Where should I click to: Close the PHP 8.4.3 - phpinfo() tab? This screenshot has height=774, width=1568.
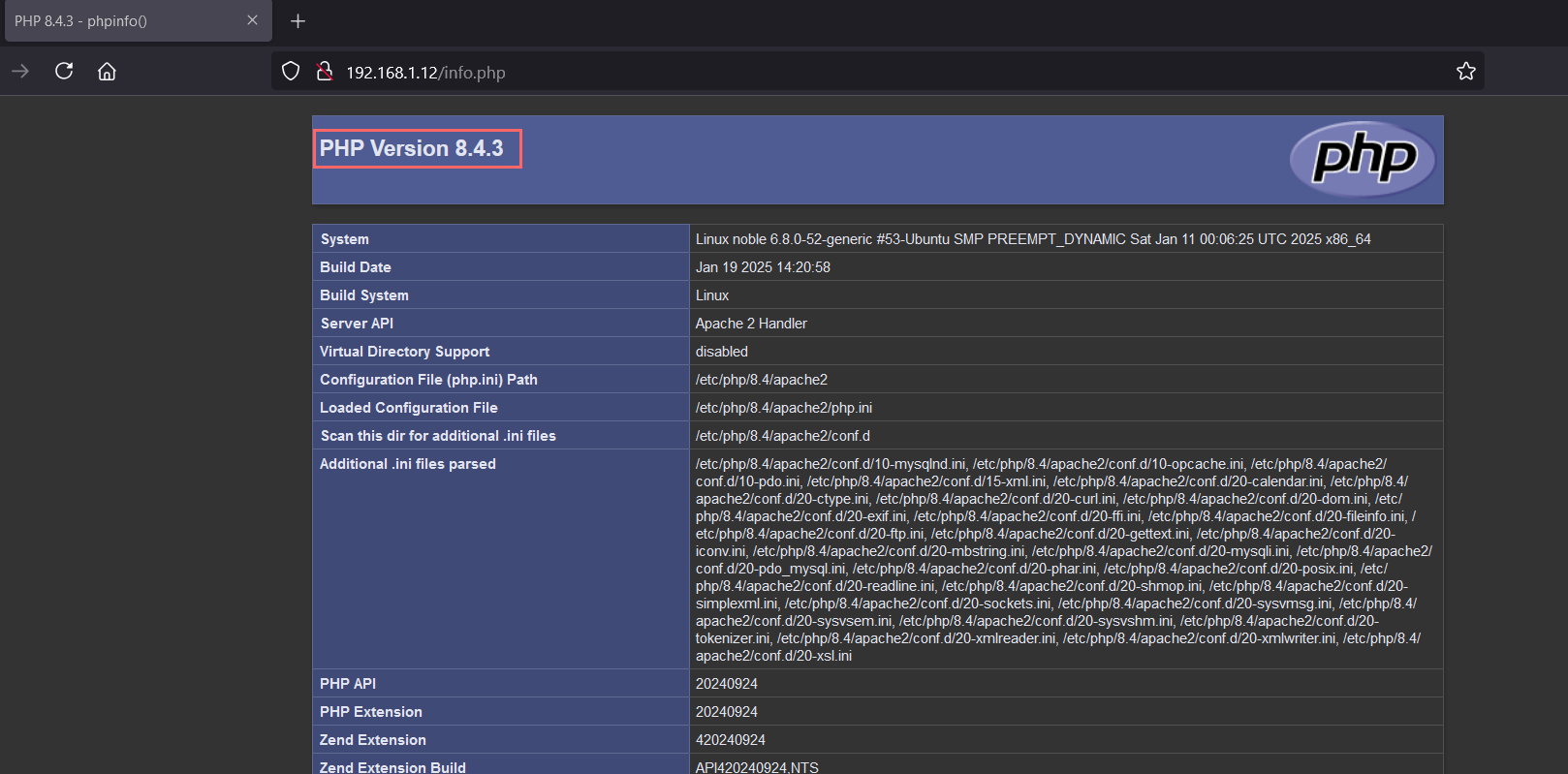point(252,20)
